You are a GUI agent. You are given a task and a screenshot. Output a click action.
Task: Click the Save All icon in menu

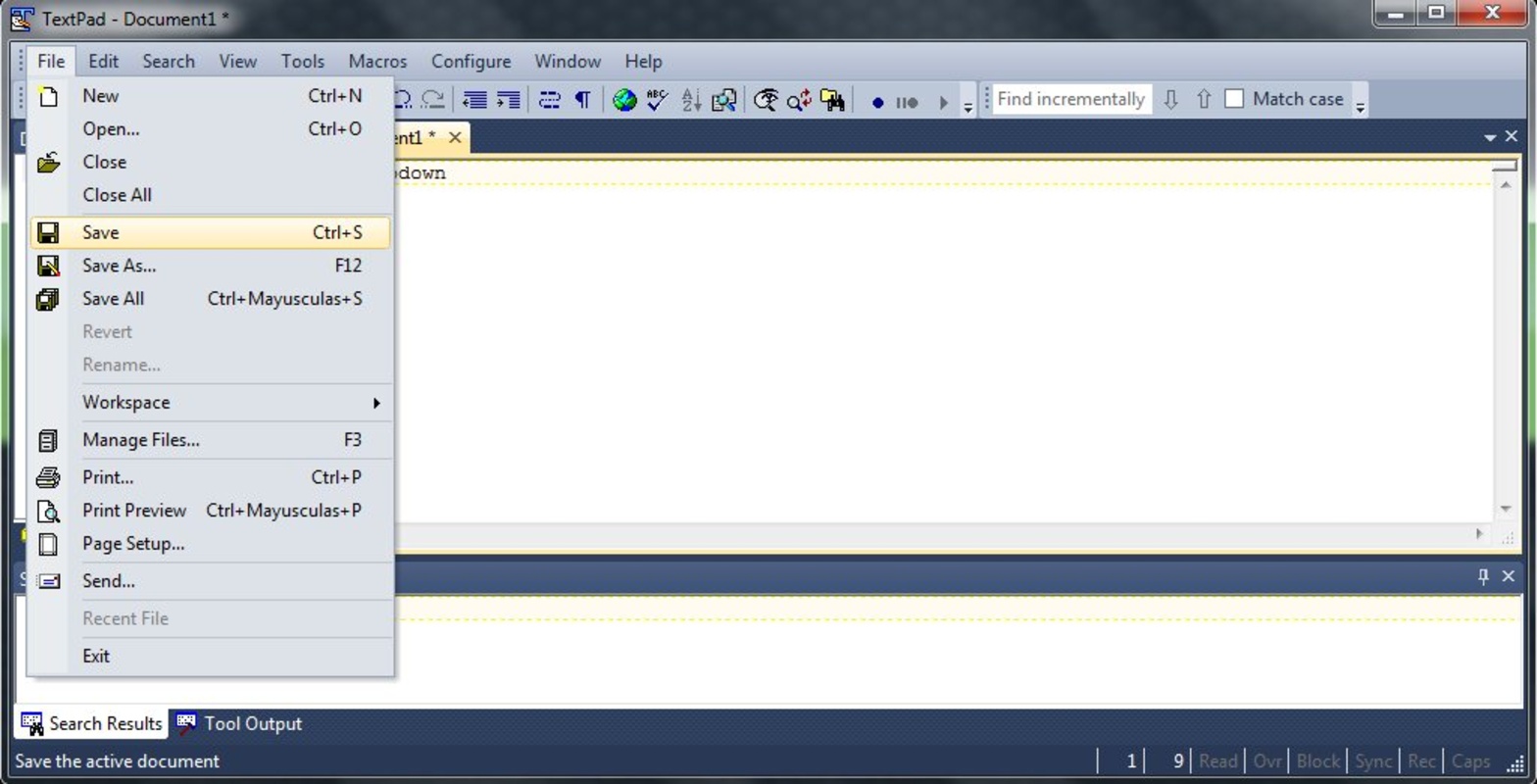click(x=47, y=299)
